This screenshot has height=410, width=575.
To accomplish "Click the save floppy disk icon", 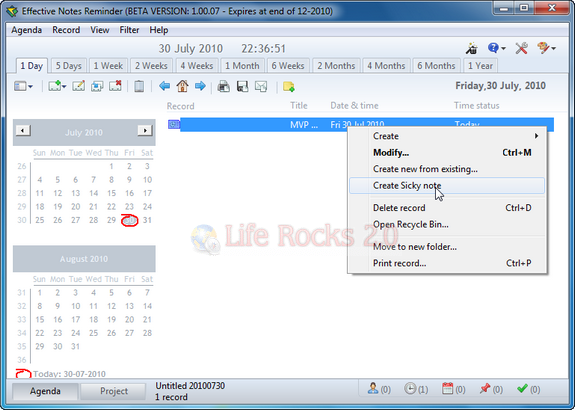I will coord(242,87).
